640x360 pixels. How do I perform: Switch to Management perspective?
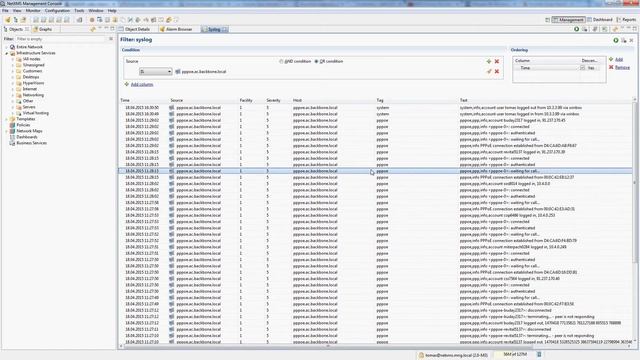tap(568, 20)
